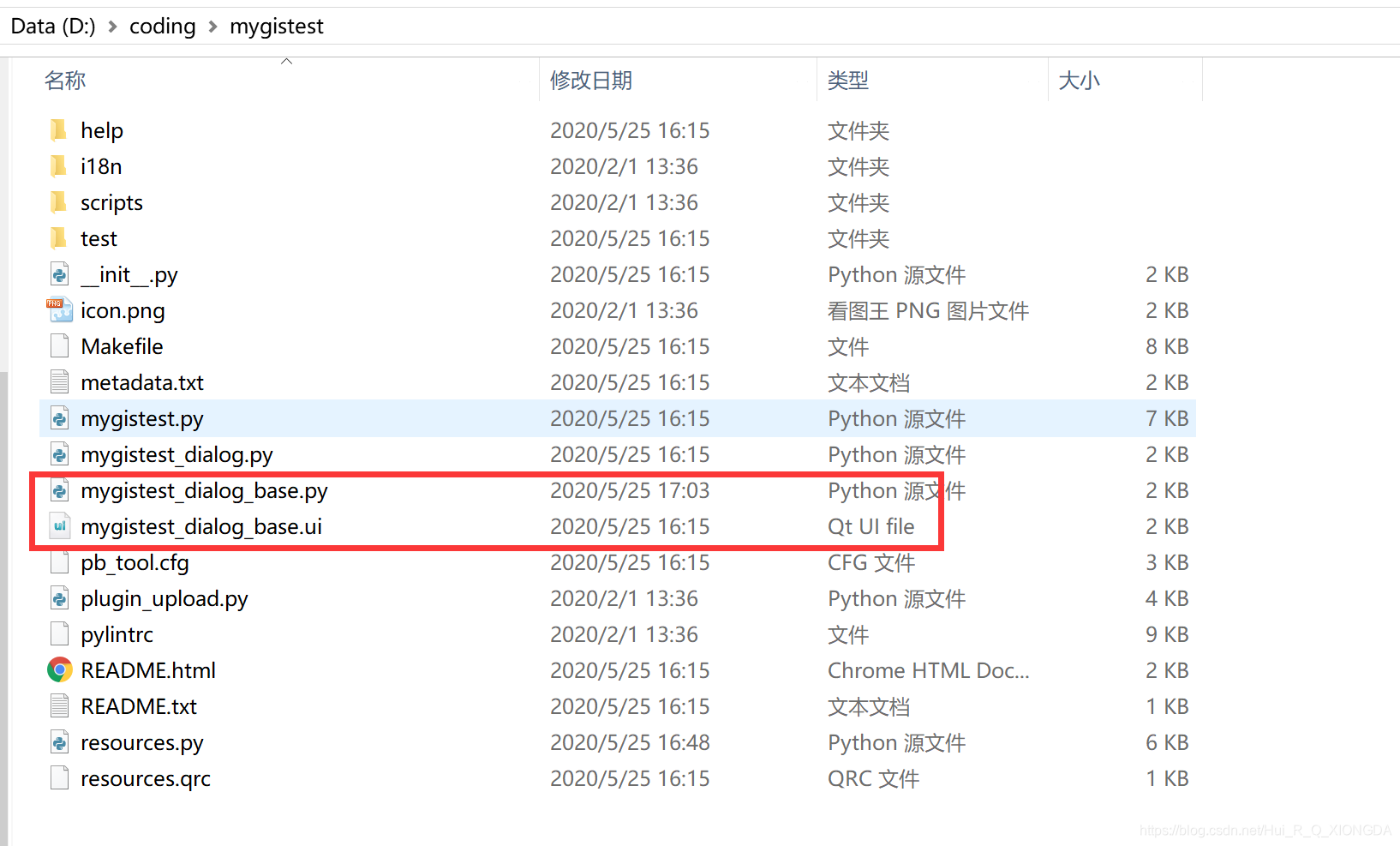1400x846 pixels.
Task: Select the help folder name
Action: point(102,130)
